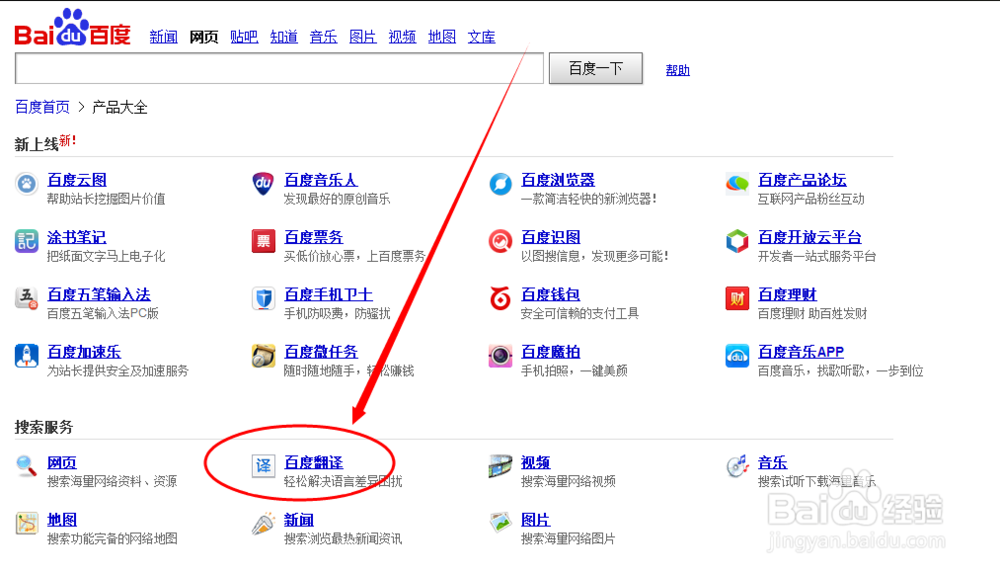The width and height of the screenshot is (1000, 575).
Task: Open the 百度翻译 link
Action: 314,462
